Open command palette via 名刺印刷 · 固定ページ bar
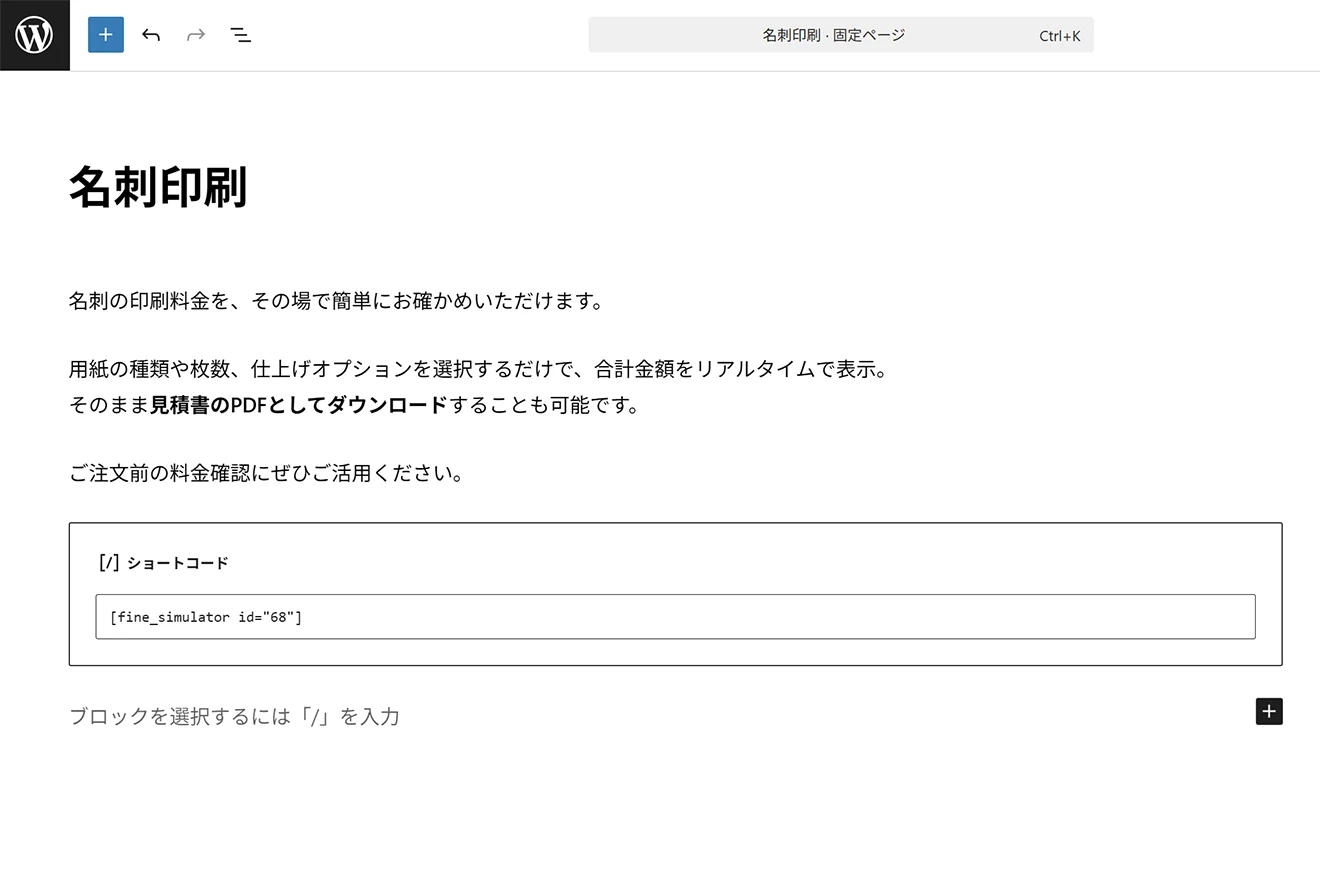The height and width of the screenshot is (880, 1320). (x=833, y=35)
